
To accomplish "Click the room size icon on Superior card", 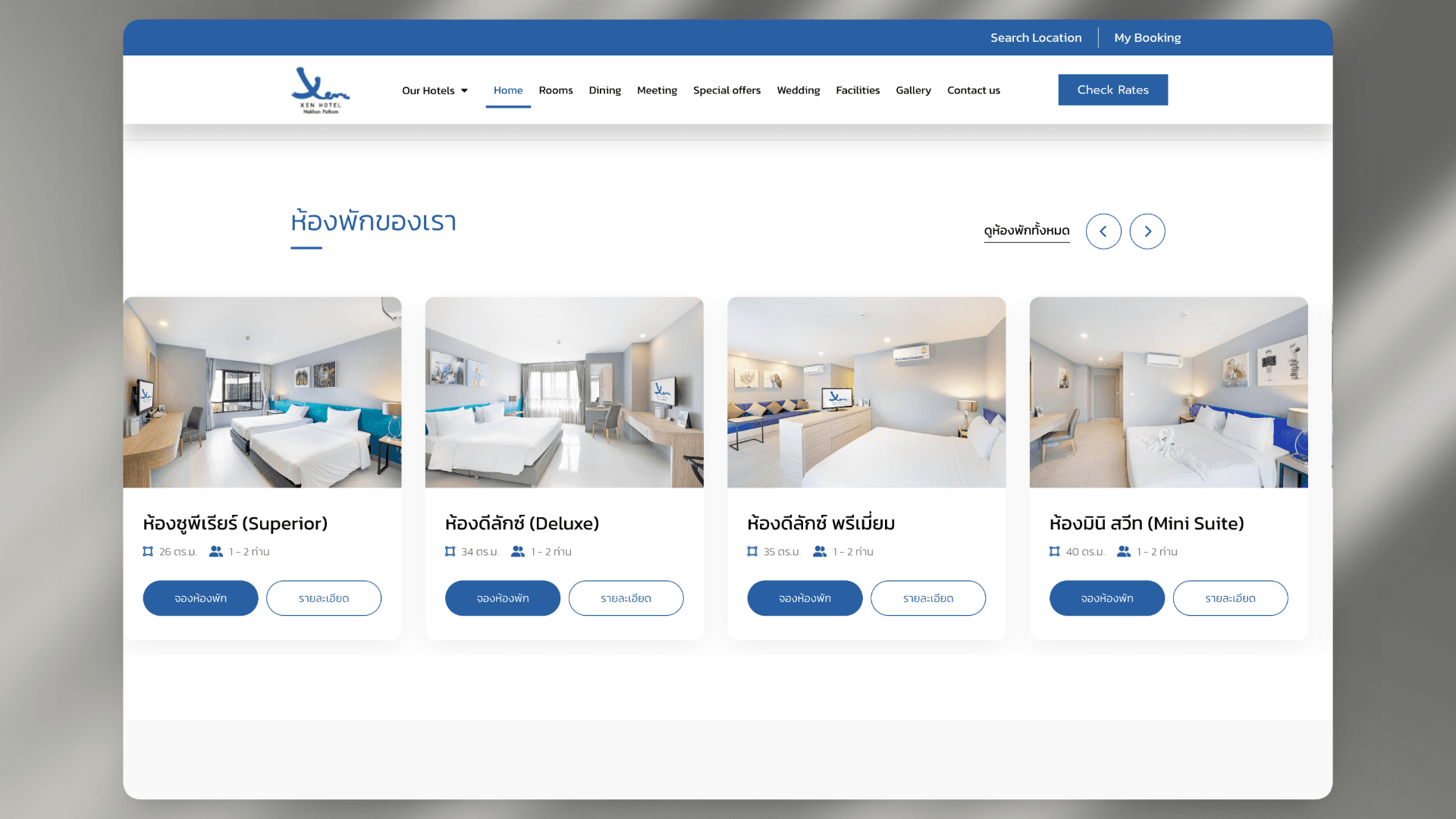I will 148,551.
